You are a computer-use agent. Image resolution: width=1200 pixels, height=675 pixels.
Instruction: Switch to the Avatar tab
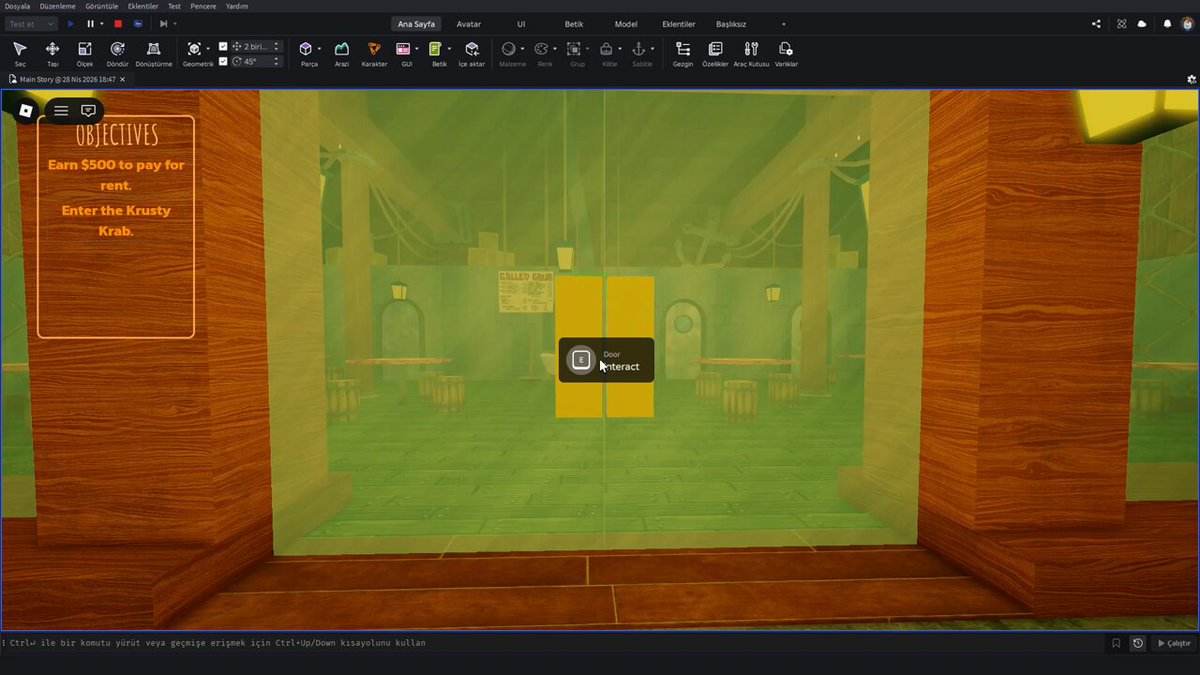469,23
